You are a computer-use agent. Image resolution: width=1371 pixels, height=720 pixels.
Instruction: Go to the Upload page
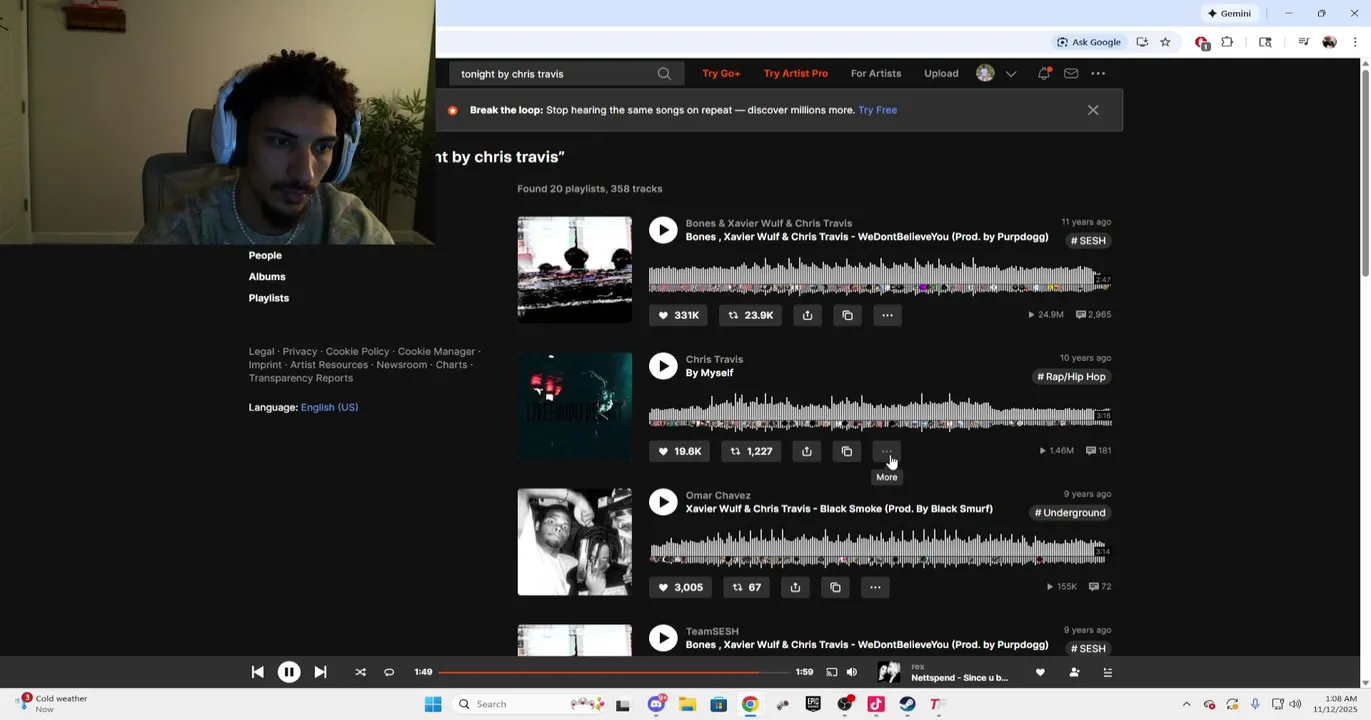(x=941, y=73)
